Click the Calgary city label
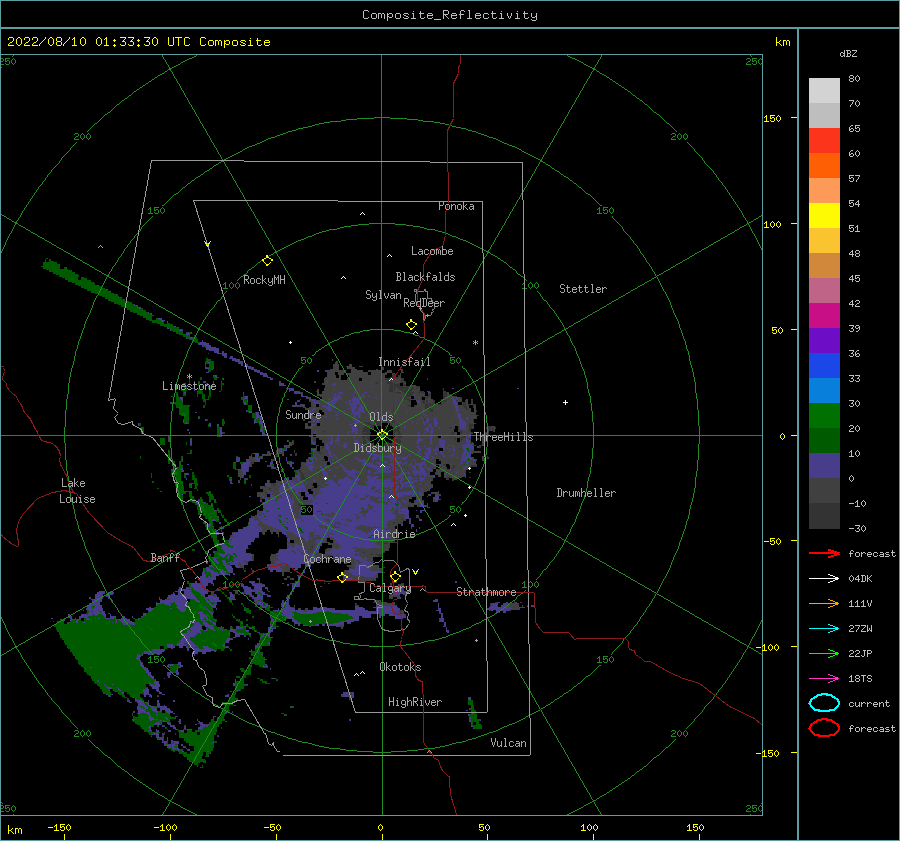 click(390, 588)
